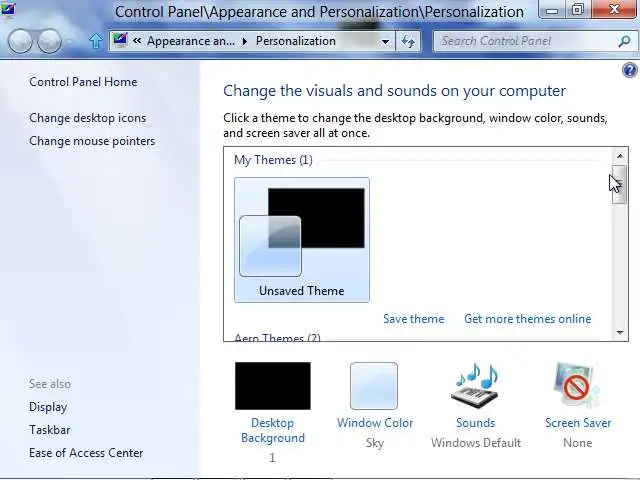Click the Control Panel icon in address bar

(120, 40)
